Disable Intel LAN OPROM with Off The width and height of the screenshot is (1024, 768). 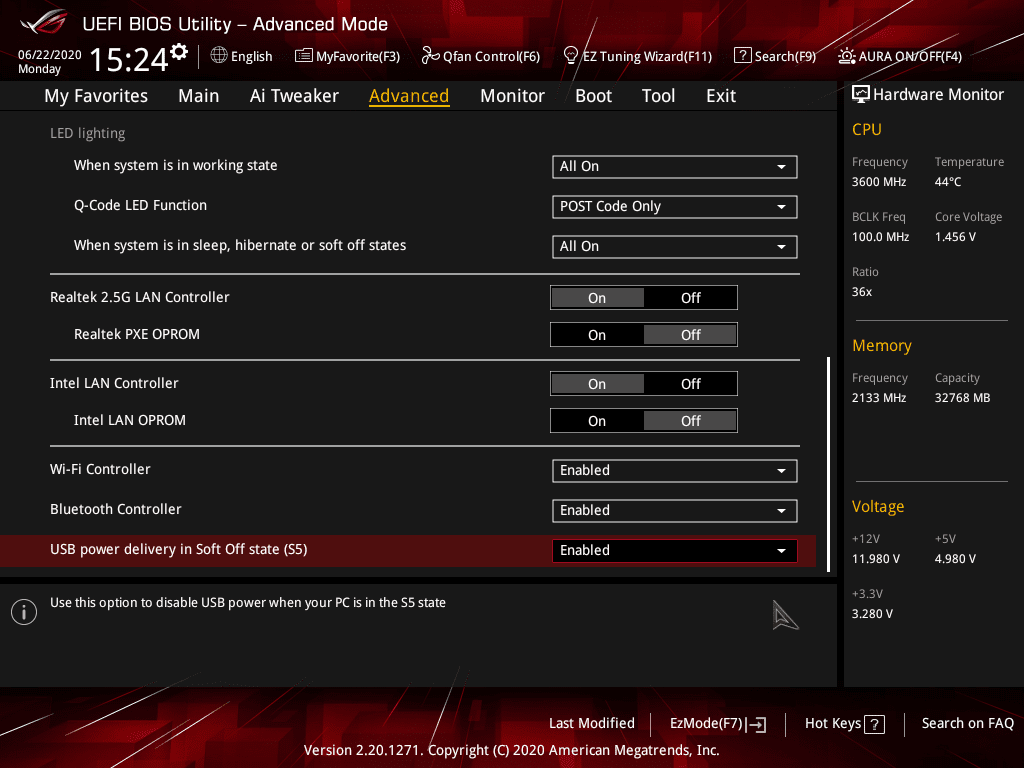click(690, 421)
